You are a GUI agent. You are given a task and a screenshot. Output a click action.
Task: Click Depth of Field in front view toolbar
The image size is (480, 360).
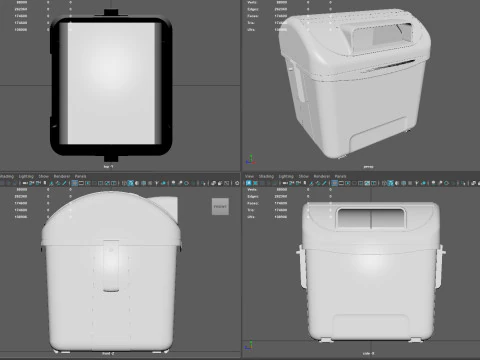click(x=193, y=183)
